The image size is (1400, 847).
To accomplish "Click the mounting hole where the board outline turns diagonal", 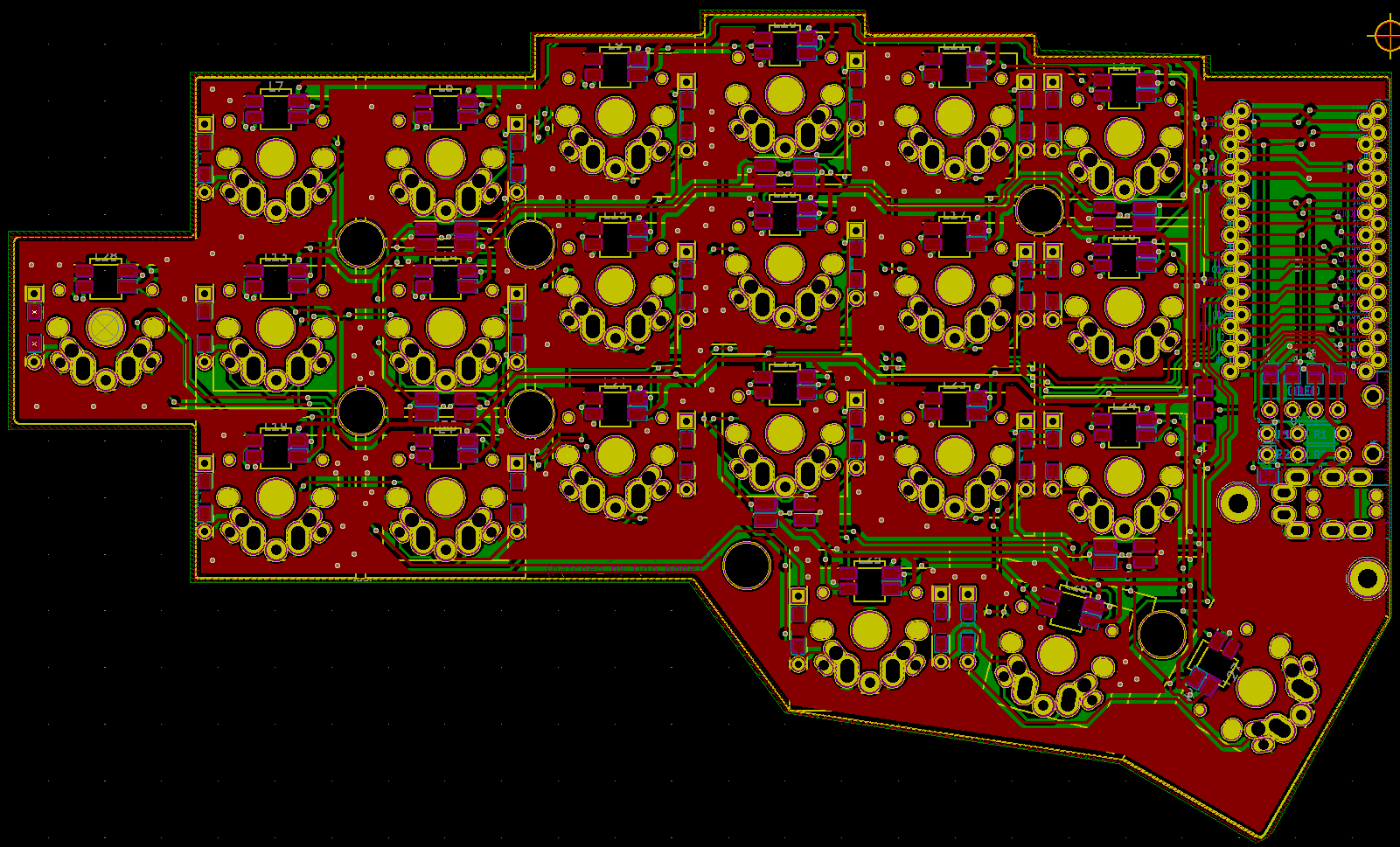I will point(747,566).
